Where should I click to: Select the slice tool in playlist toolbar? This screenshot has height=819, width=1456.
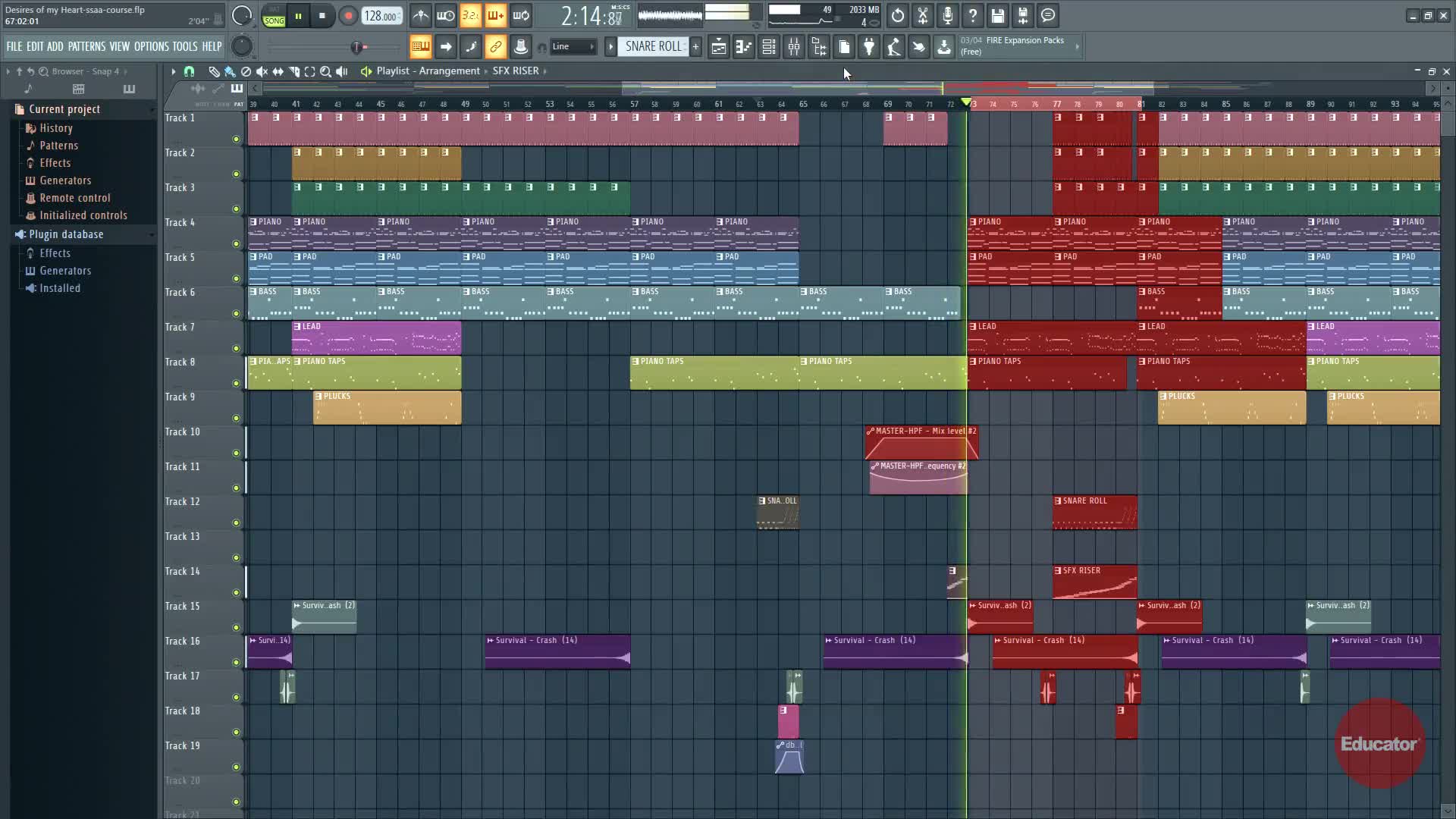(293, 71)
